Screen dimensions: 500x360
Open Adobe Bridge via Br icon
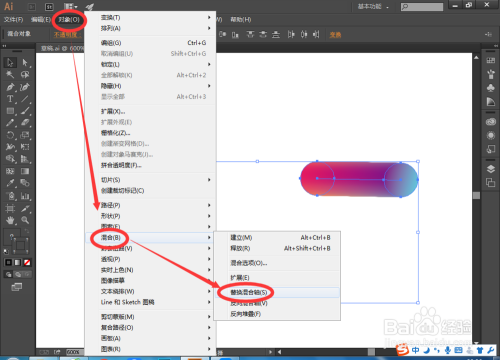pos(32,7)
